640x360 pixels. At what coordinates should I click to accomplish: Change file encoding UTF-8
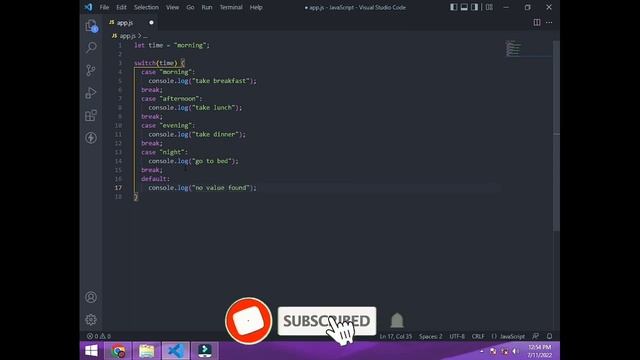click(x=457, y=336)
